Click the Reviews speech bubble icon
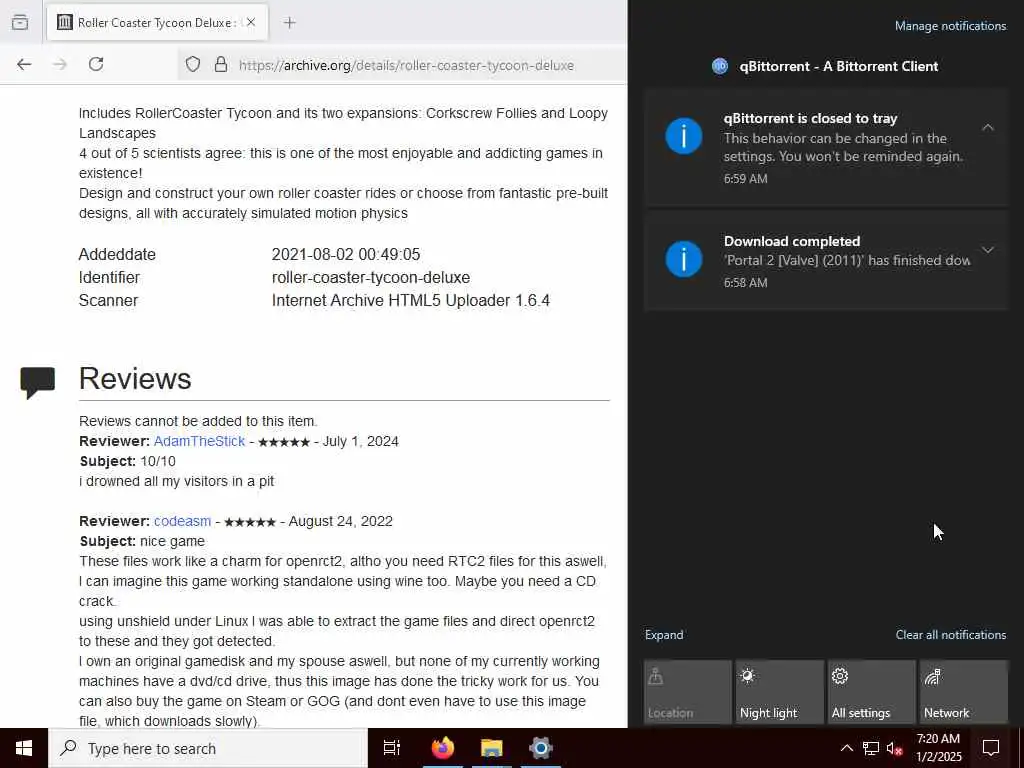This screenshot has height=768, width=1024. (x=37, y=383)
